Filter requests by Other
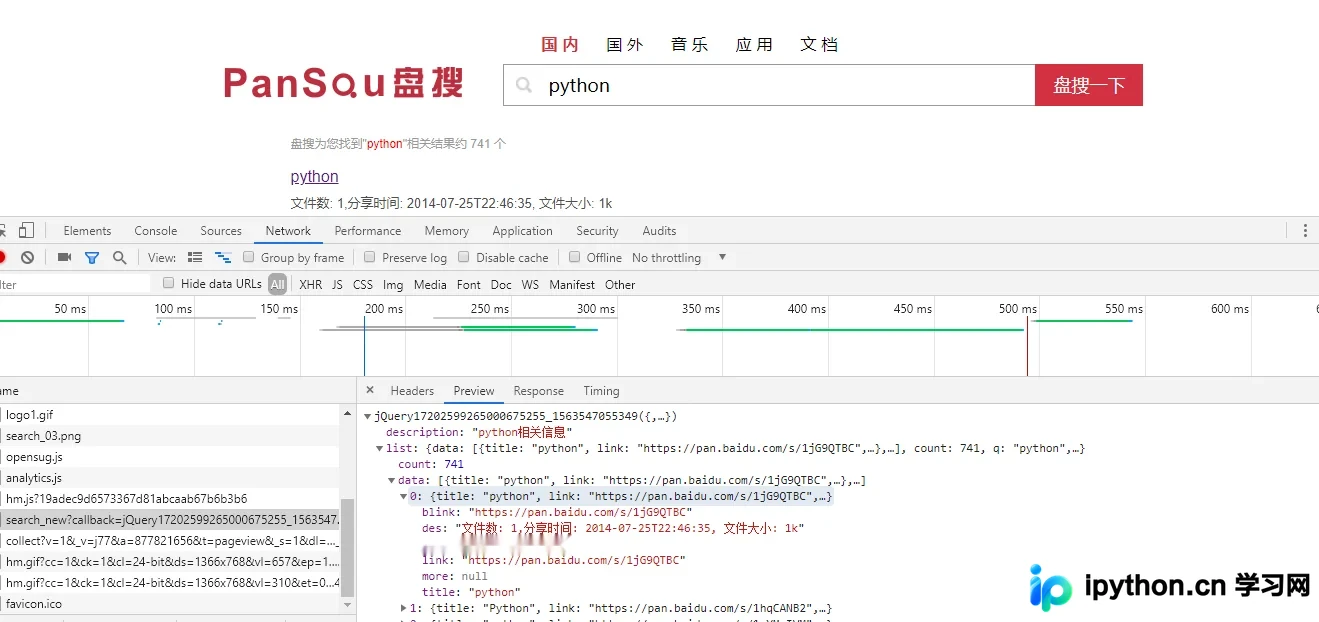1319x622 pixels. pos(620,284)
